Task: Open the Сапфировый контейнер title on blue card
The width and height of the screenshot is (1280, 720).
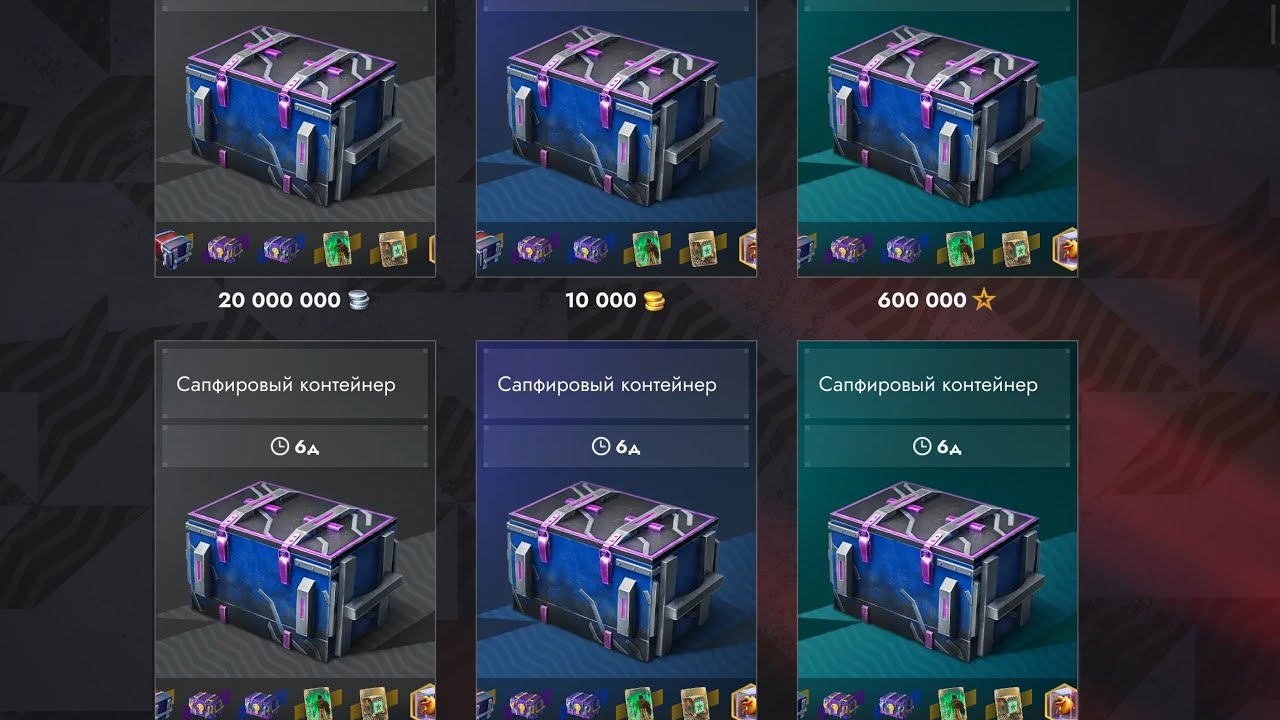Action: point(607,385)
